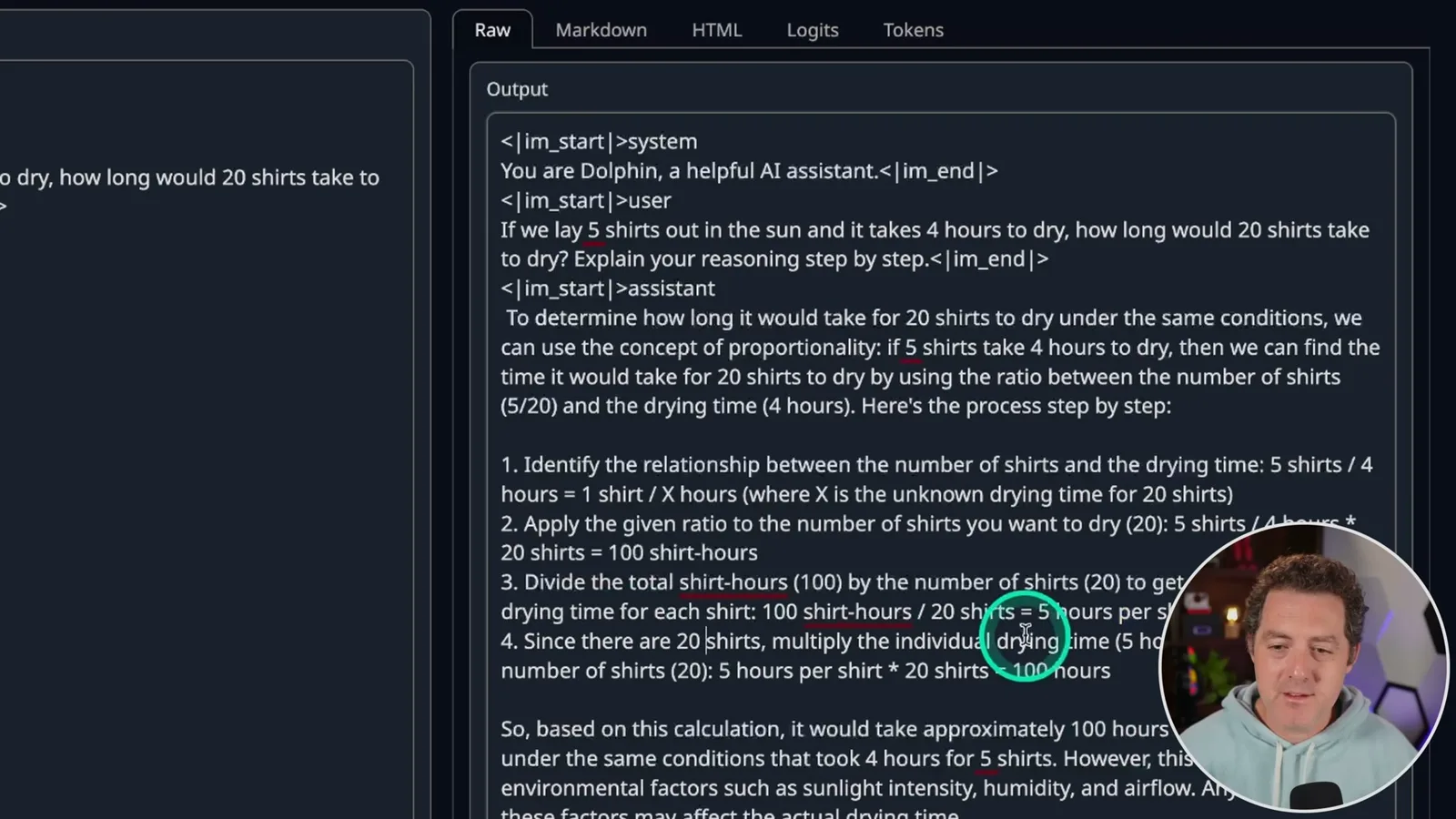Click the presenter webcam video bubble

pyautogui.click(x=1304, y=667)
